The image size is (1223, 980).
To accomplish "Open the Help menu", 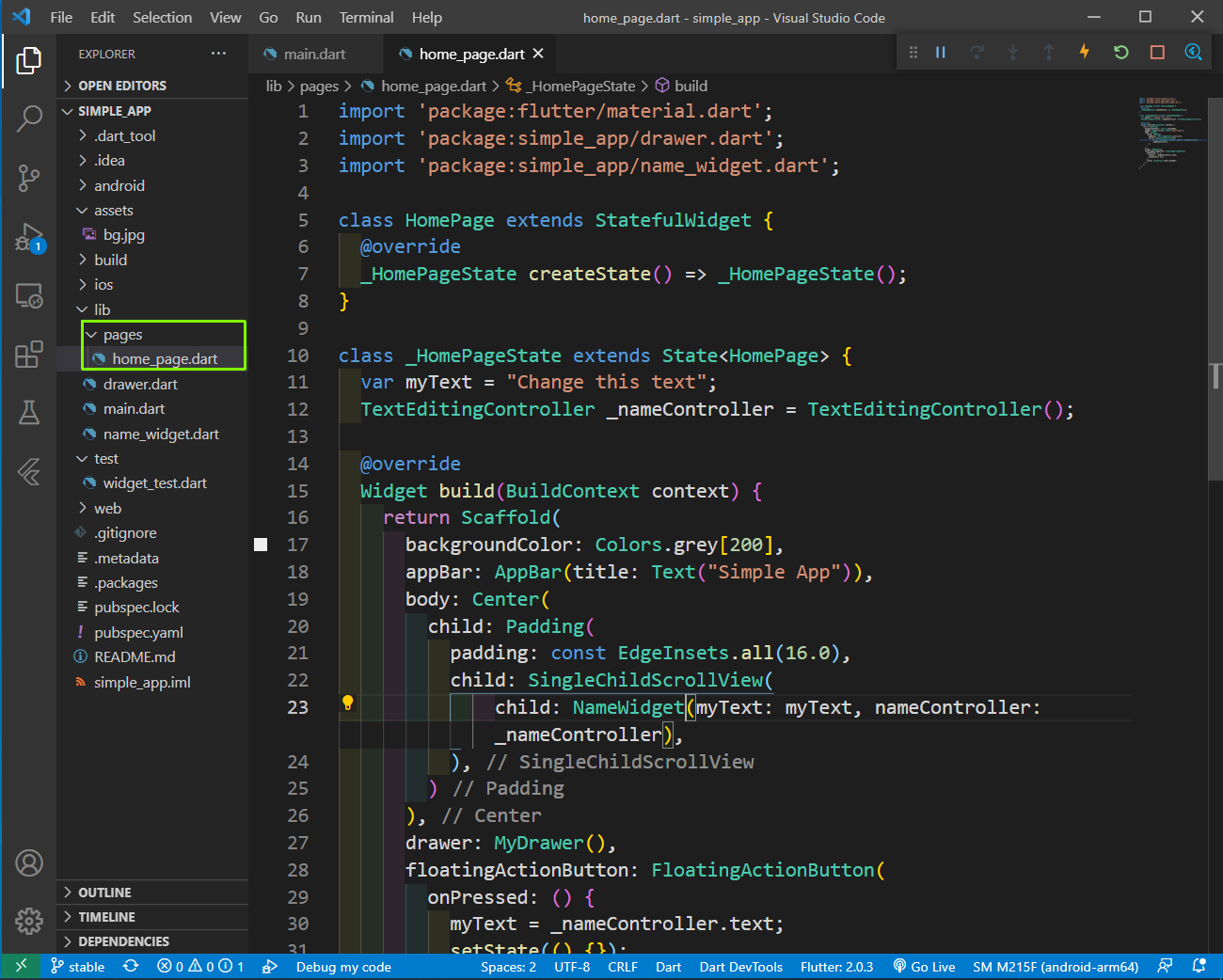I will 426,17.
